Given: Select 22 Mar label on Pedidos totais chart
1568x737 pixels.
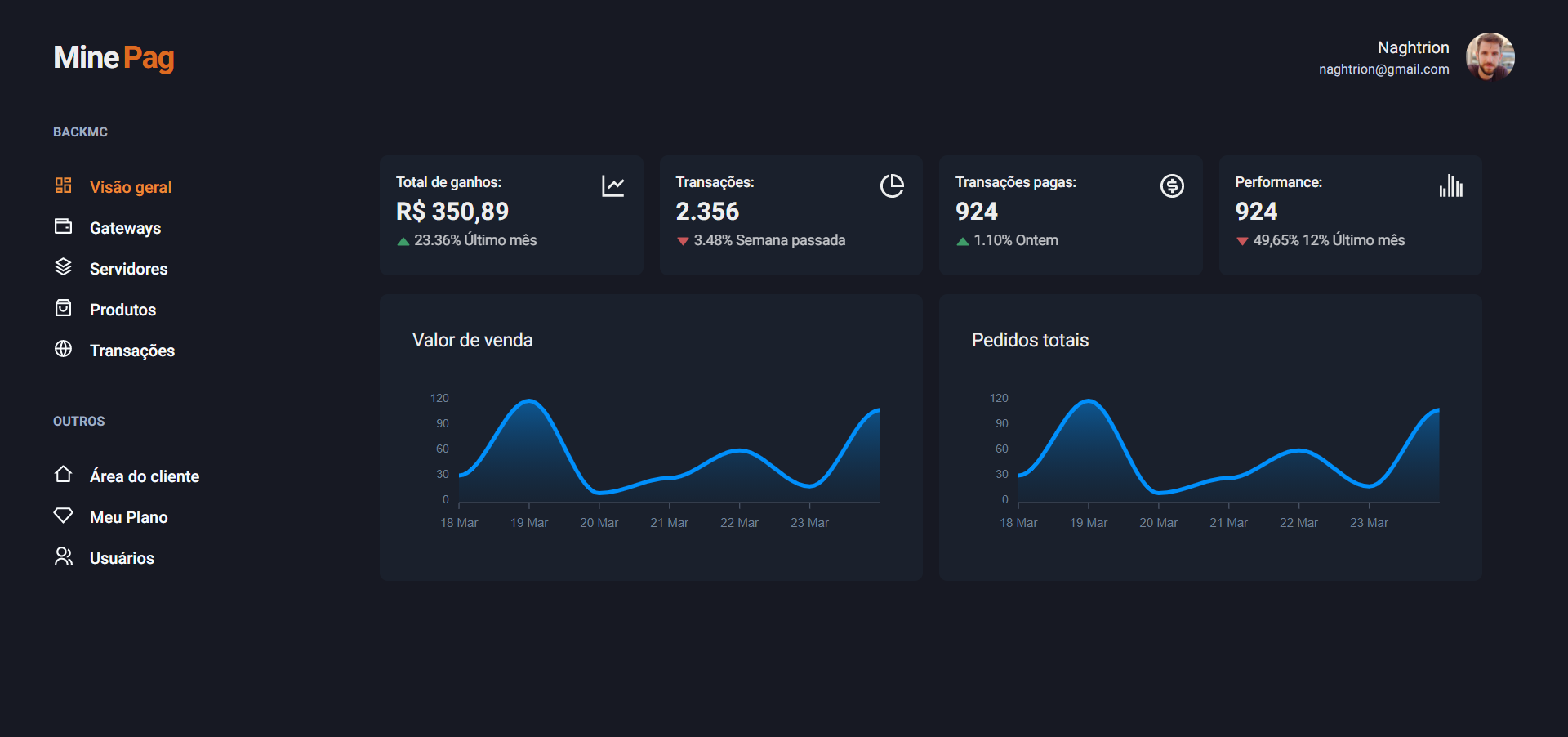Looking at the screenshot, I should click(x=1298, y=523).
